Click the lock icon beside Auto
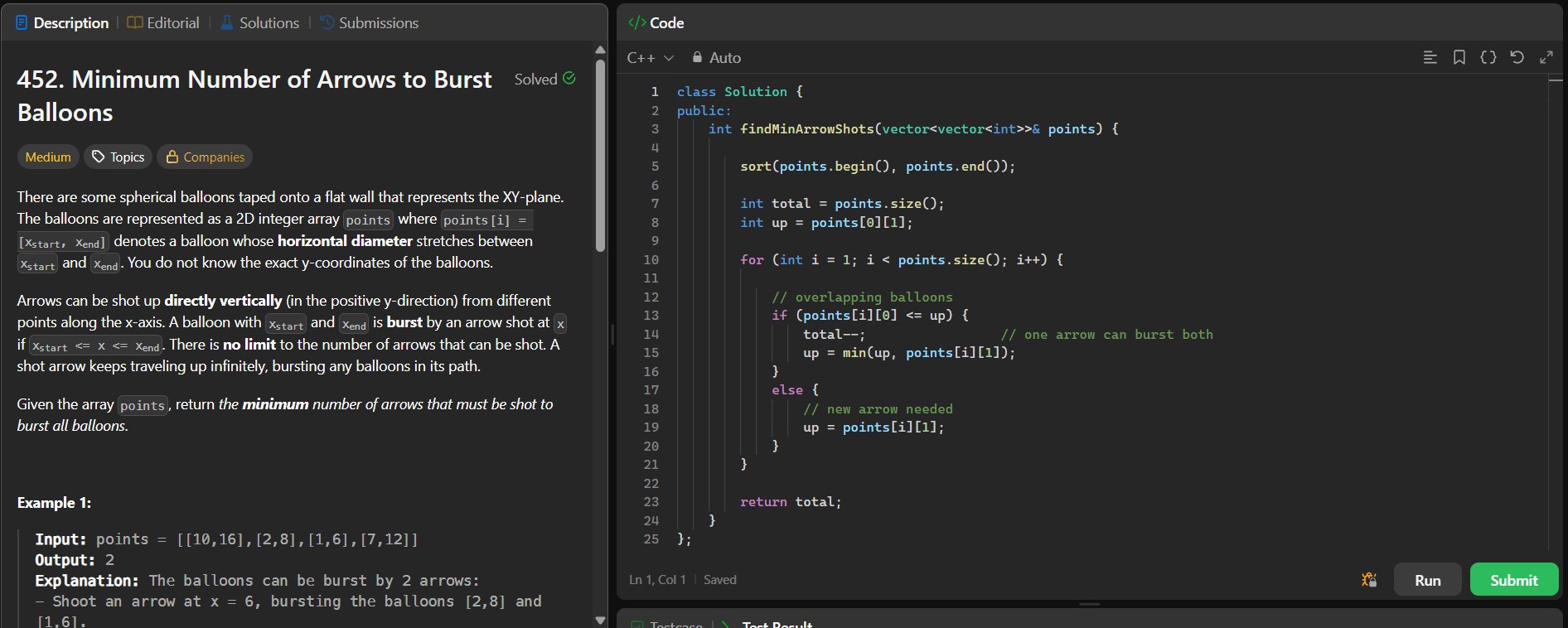 [x=697, y=57]
